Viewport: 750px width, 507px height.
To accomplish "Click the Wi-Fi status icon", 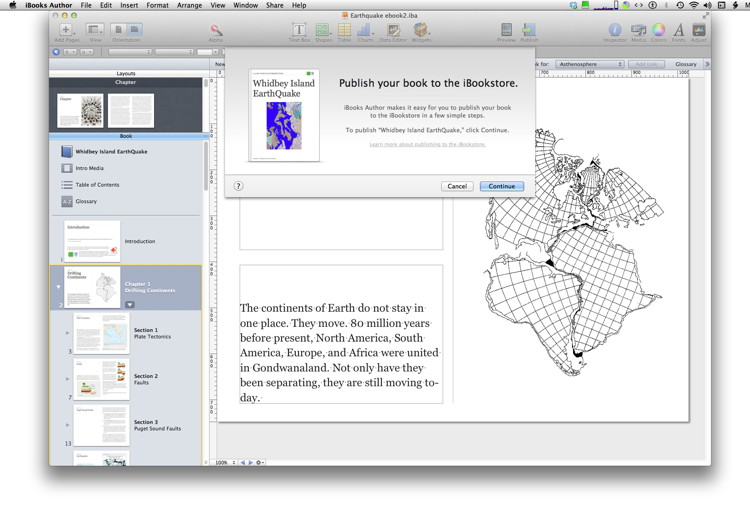I will point(694,5).
